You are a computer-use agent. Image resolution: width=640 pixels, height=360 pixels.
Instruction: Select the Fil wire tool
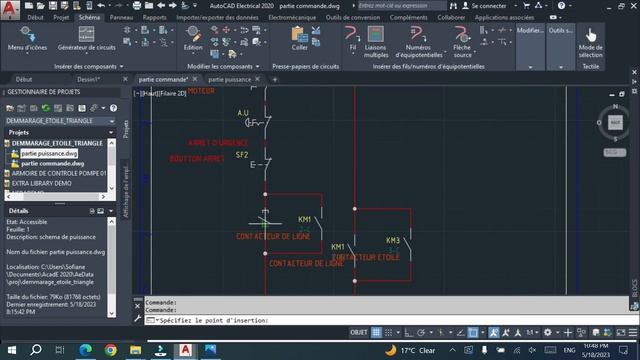coord(353,40)
